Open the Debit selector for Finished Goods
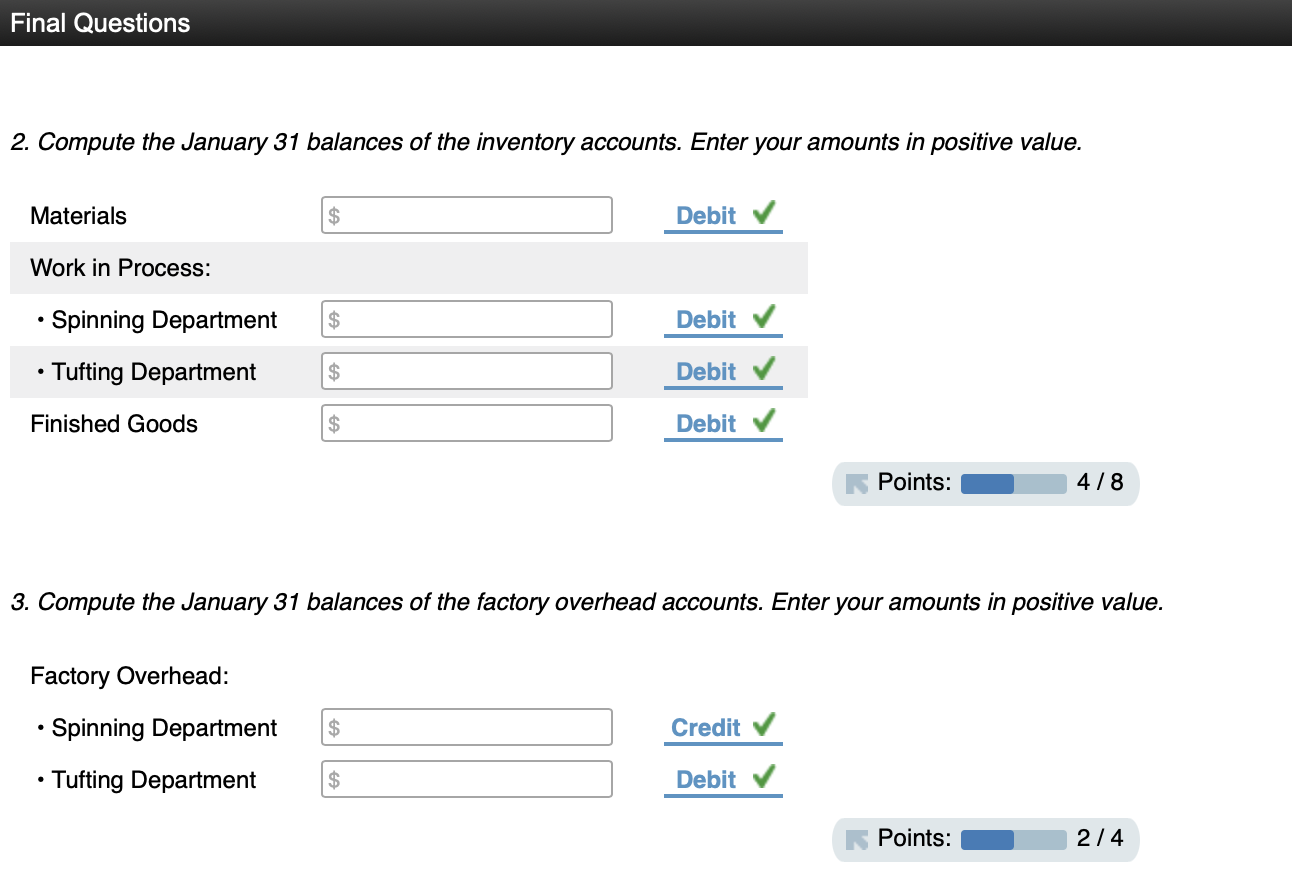The image size is (1292, 896). [707, 423]
